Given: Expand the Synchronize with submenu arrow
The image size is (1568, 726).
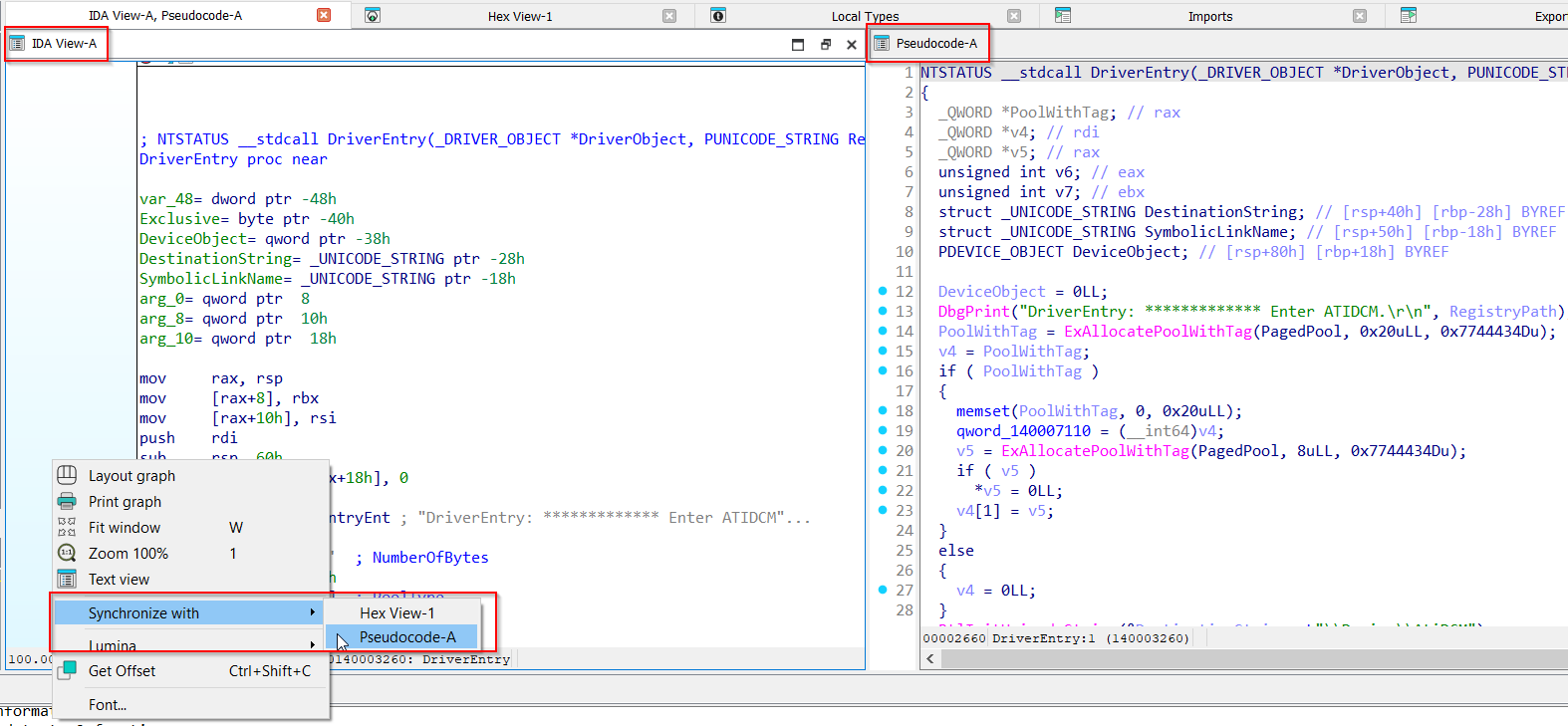Looking at the screenshot, I should (x=312, y=612).
